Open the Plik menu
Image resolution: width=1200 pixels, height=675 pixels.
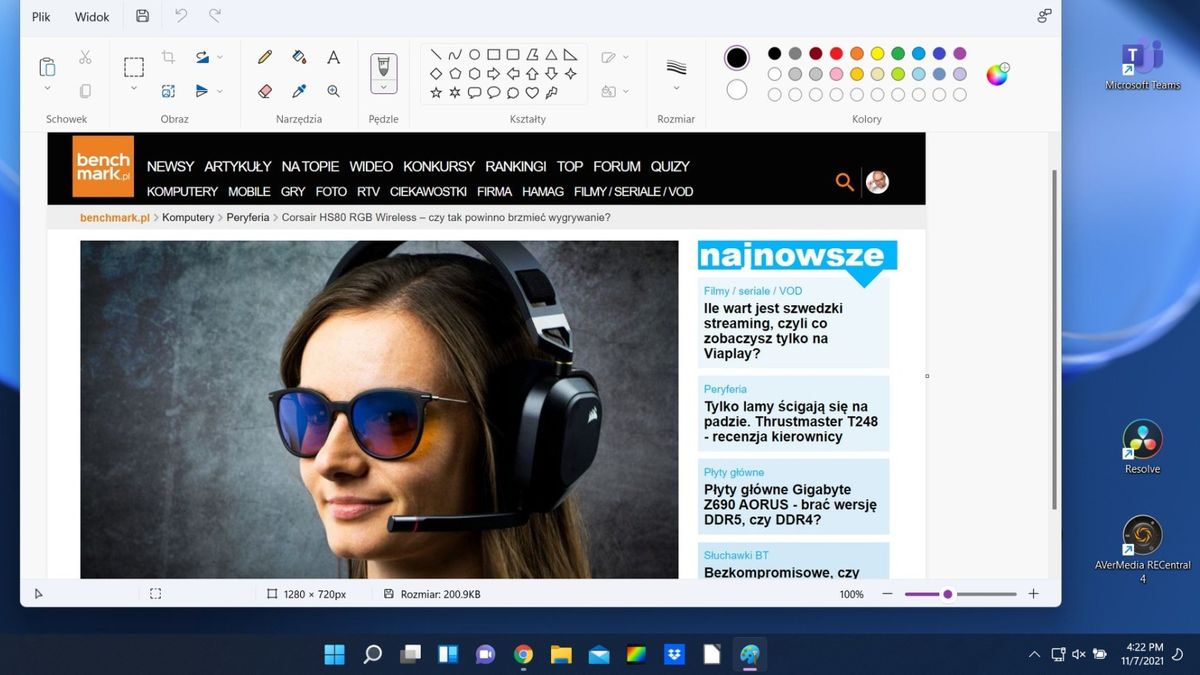pos(41,17)
